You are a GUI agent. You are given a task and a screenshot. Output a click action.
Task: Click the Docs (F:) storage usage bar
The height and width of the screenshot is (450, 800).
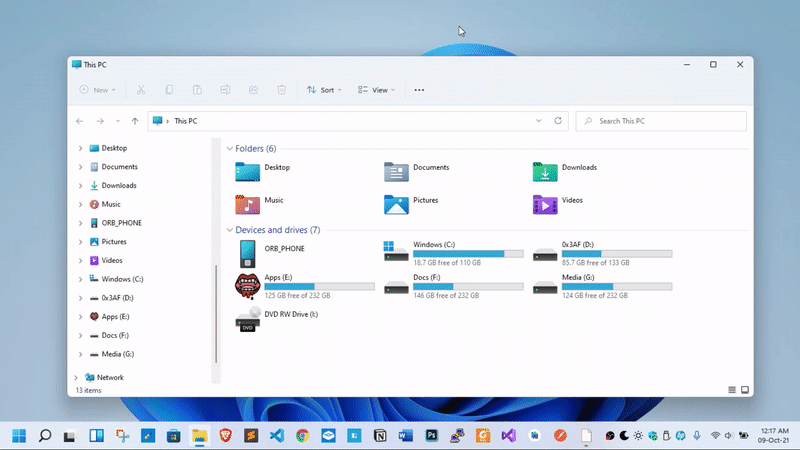click(x=468, y=287)
